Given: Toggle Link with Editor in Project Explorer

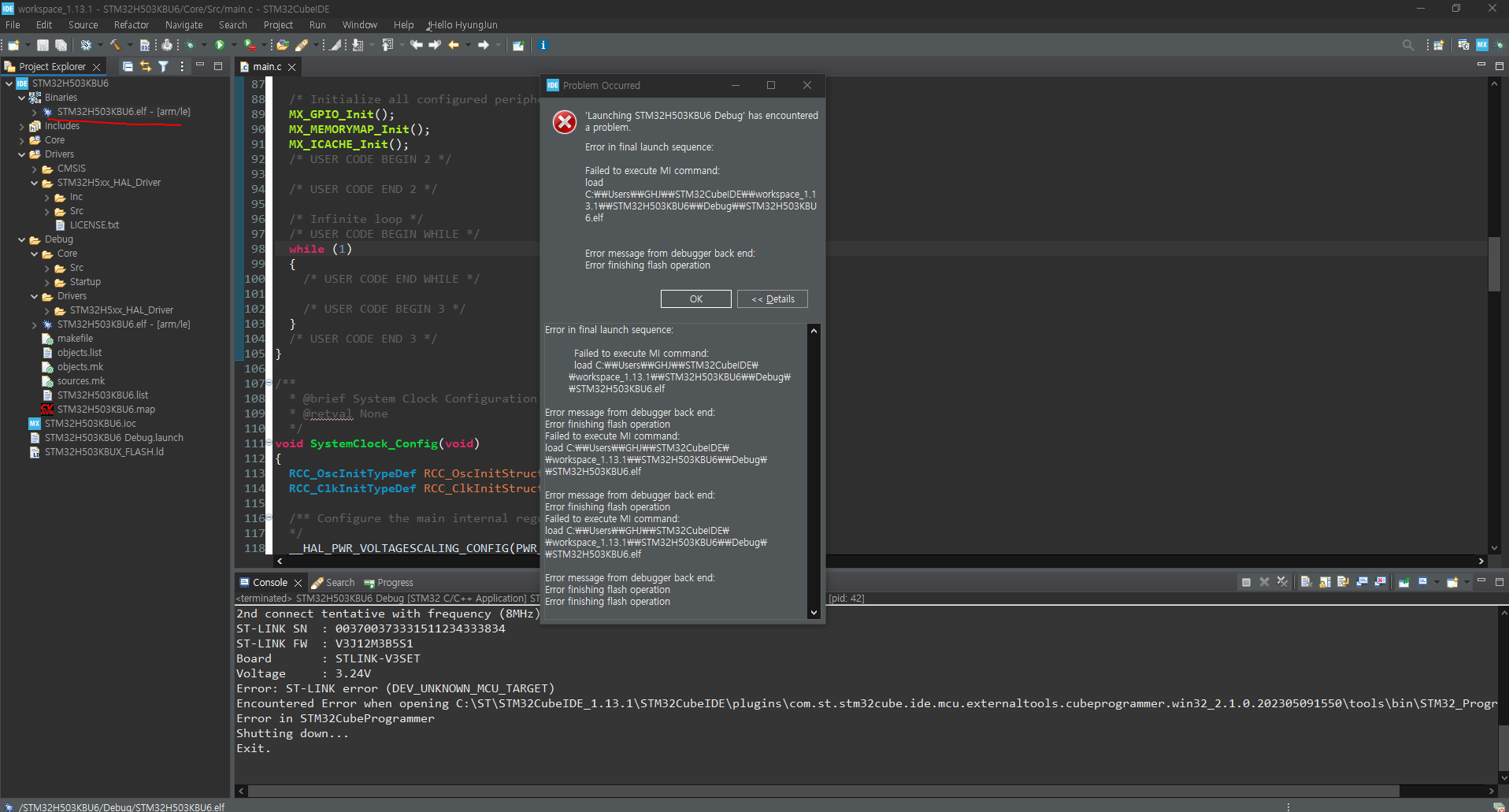Looking at the screenshot, I should [146, 67].
